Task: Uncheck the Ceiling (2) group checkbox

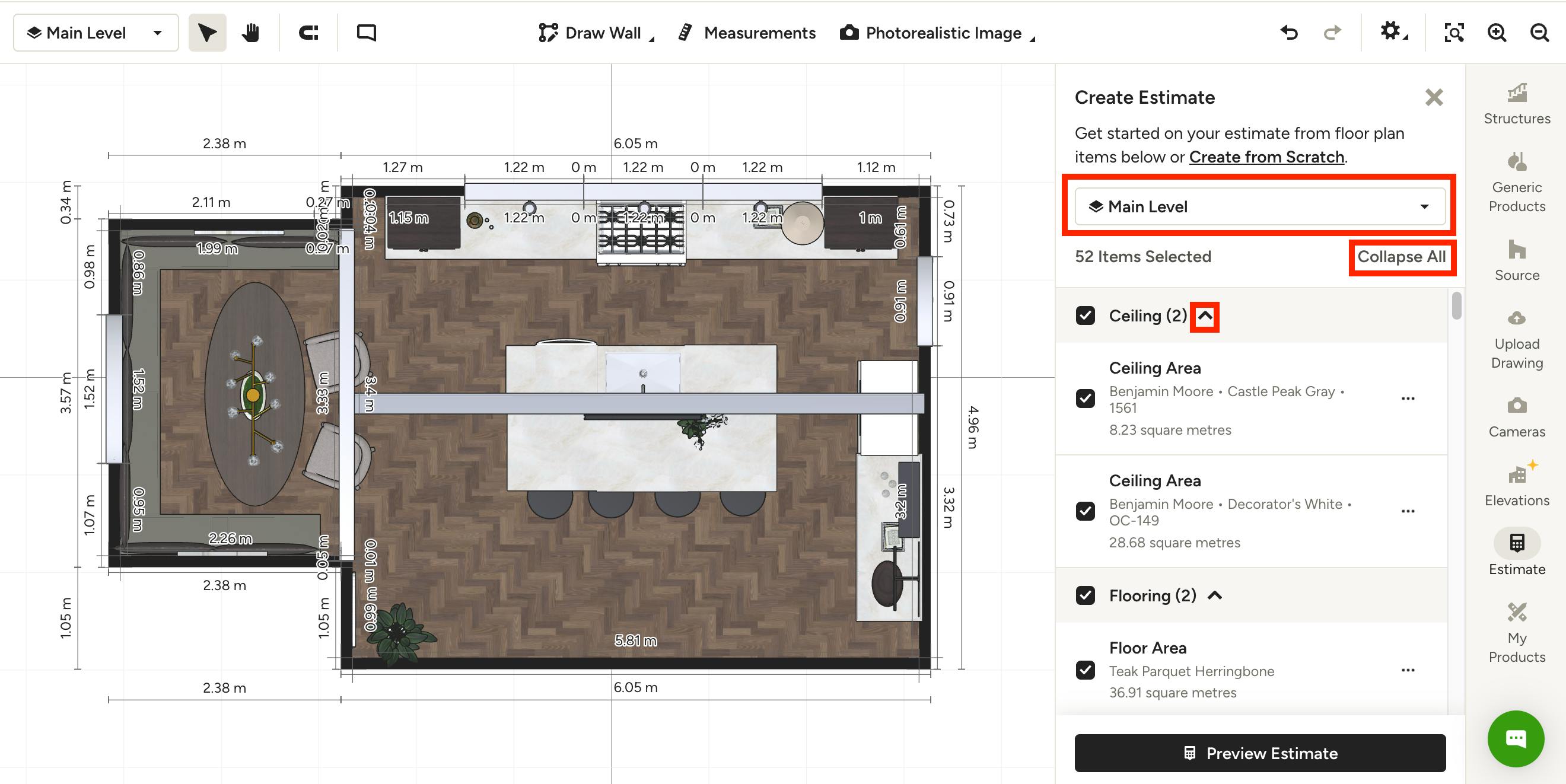Action: pyautogui.click(x=1085, y=316)
